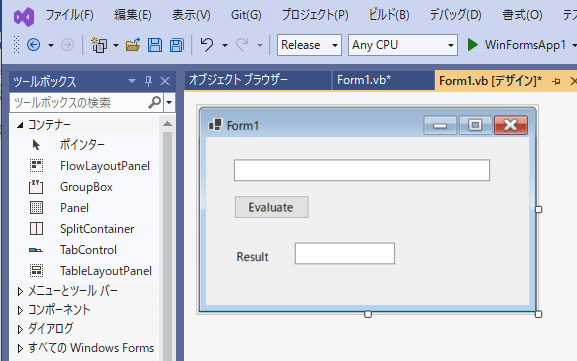Image resolution: width=577 pixels, height=361 pixels.
Task: Select the FlowLayoutPanel control icon
Action: click(x=36, y=166)
